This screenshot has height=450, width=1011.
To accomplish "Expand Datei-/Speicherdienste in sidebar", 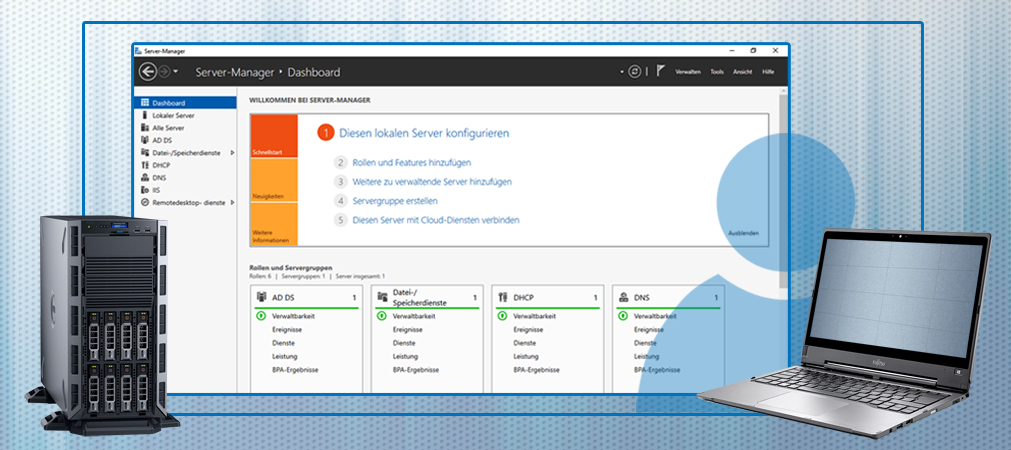I will 232,153.
